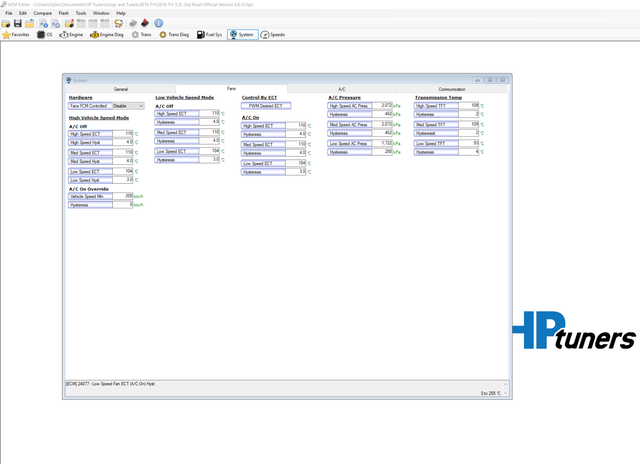Click the High Speed TFT value field
The width and height of the screenshot is (640, 464).
pyautogui.click(x=469, y=106)
